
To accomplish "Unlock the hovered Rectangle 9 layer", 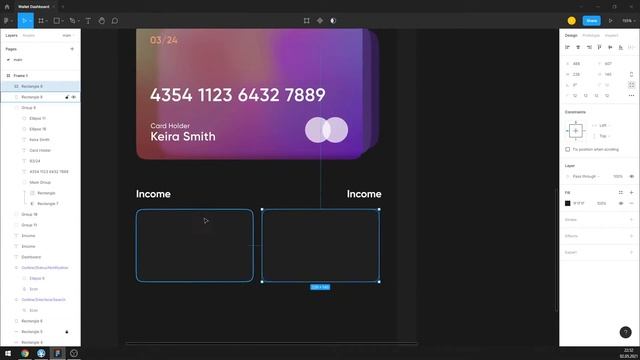I will [x=67, y=97].
